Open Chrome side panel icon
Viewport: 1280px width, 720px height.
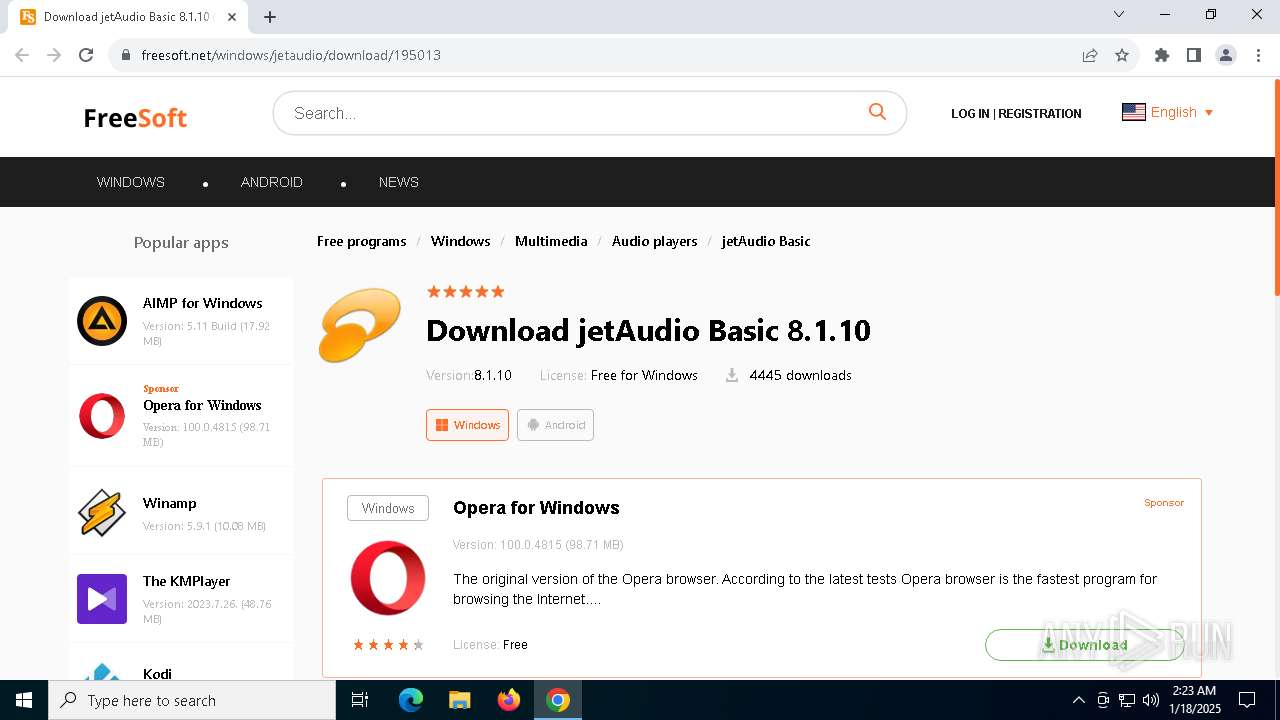(x=1194, y=55)
